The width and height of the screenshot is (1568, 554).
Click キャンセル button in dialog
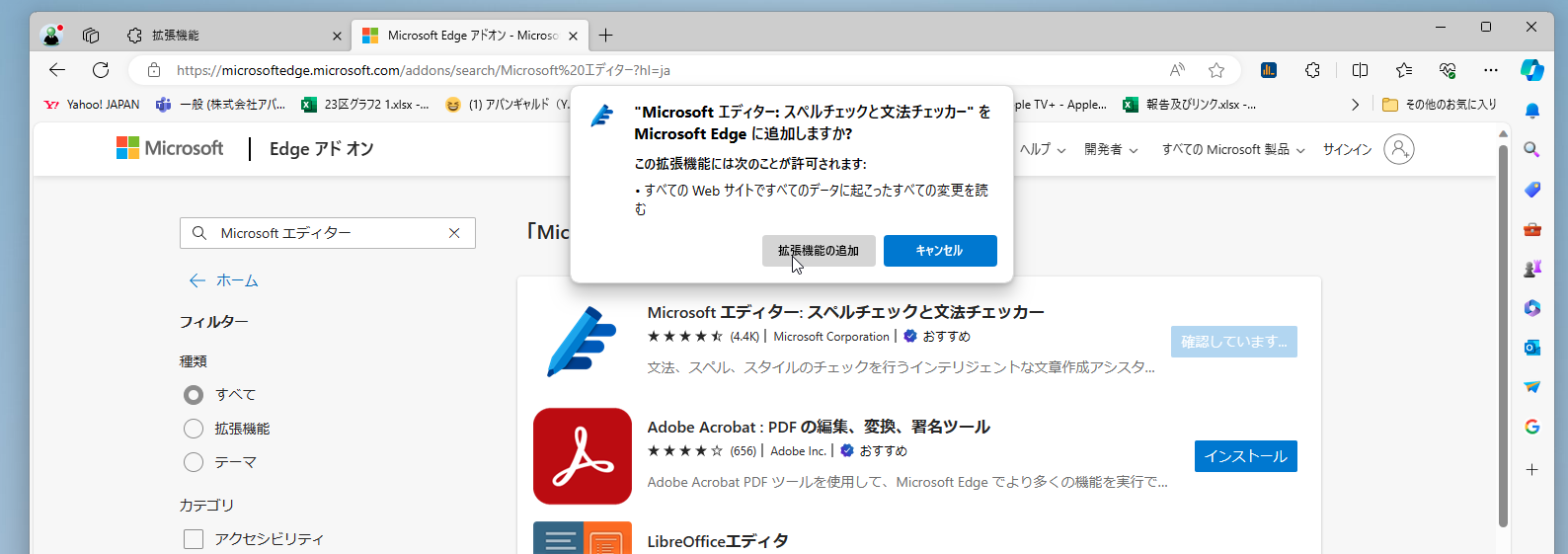pos(940,251)
